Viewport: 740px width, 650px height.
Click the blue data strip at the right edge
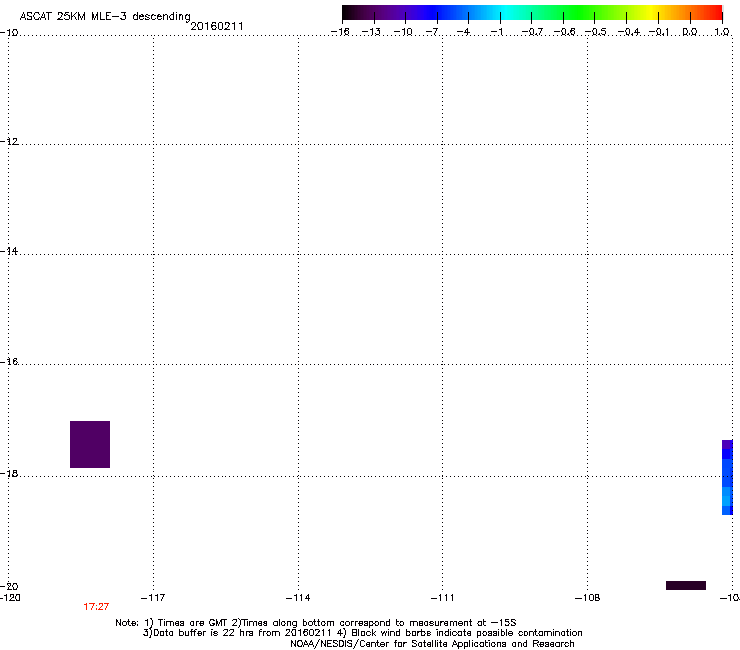pos(727,477)
